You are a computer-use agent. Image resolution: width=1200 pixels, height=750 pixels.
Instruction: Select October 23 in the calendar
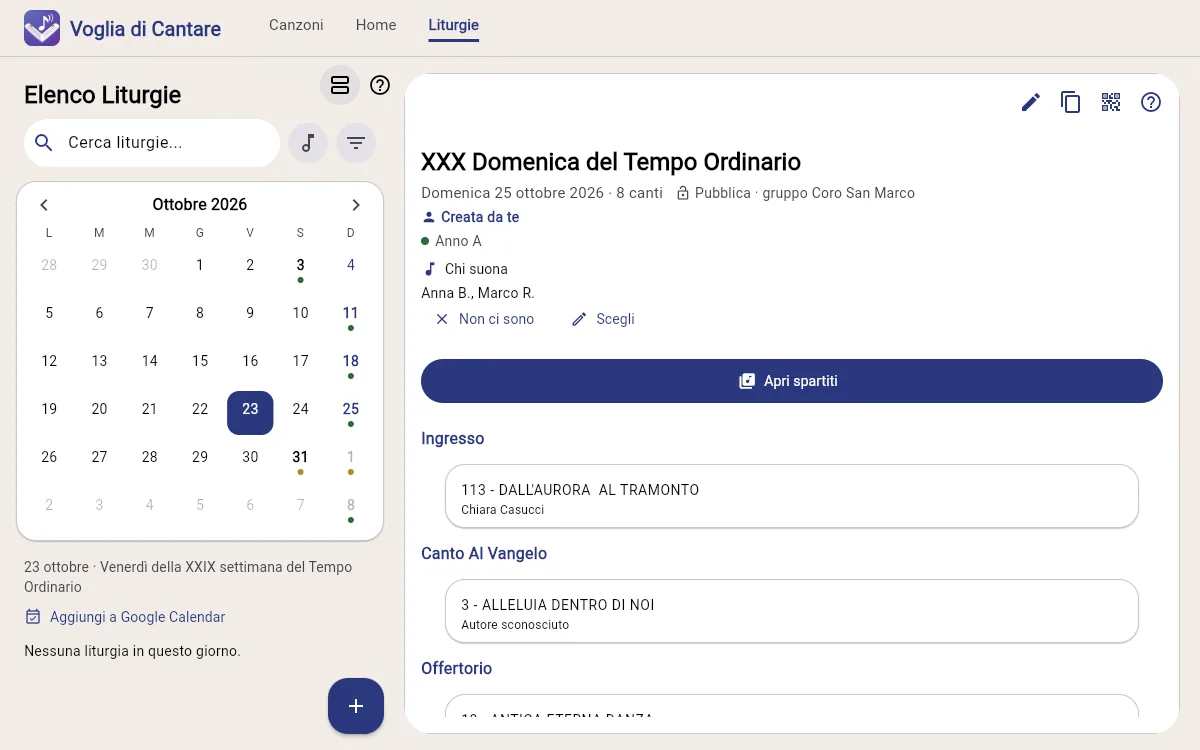(x=250, y=413)
